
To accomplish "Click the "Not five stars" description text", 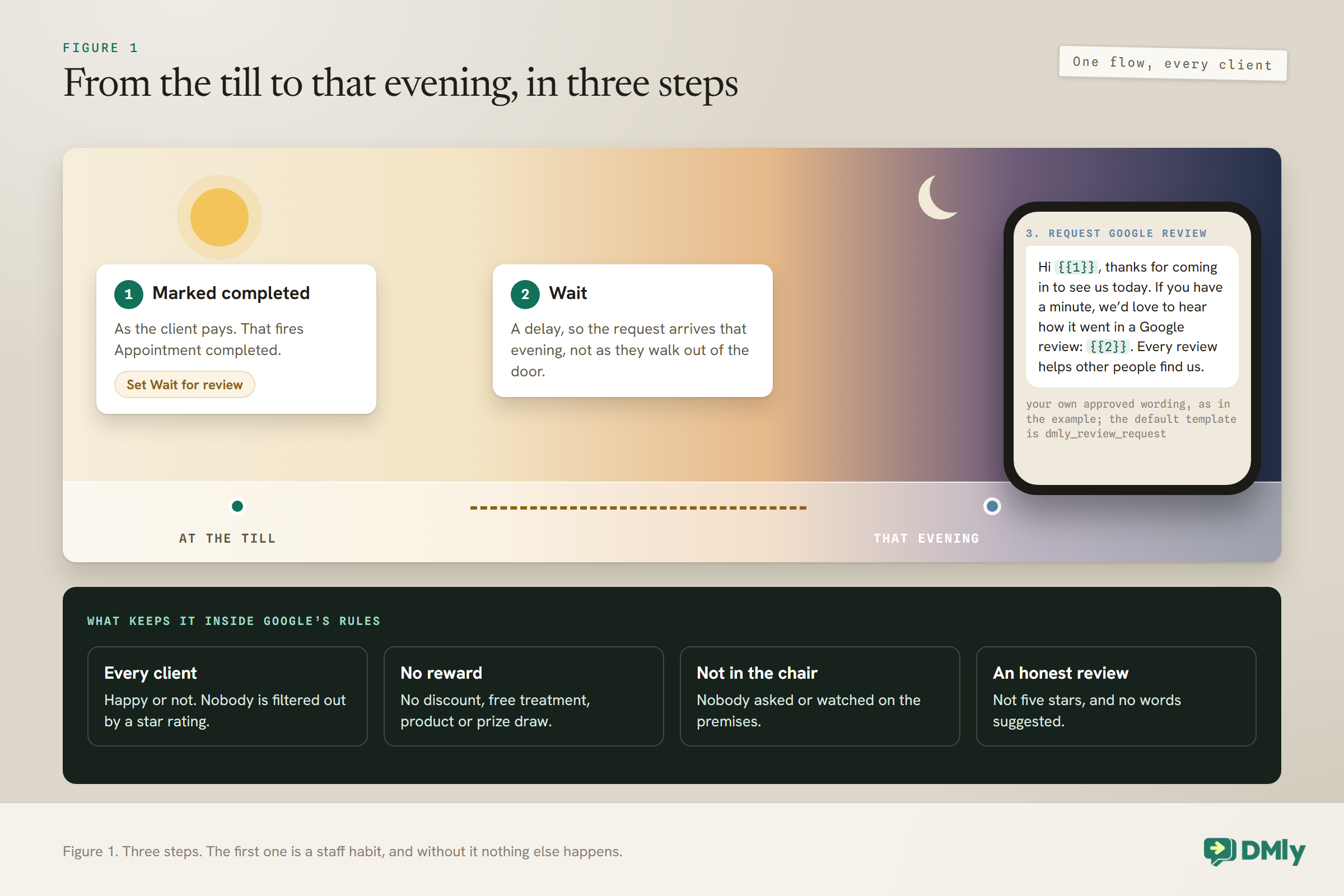I will click(x=1086, y=710).
